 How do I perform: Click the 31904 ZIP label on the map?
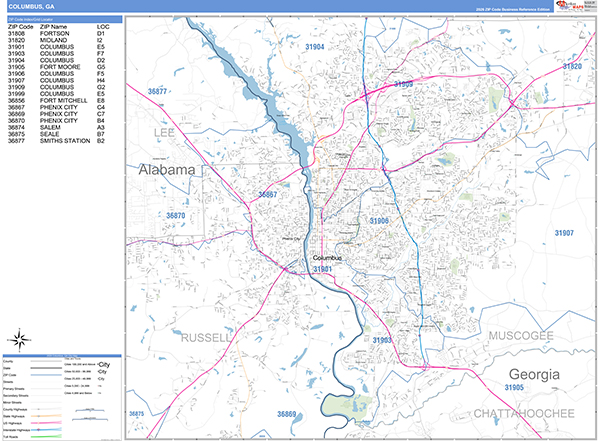coord(315,47)
